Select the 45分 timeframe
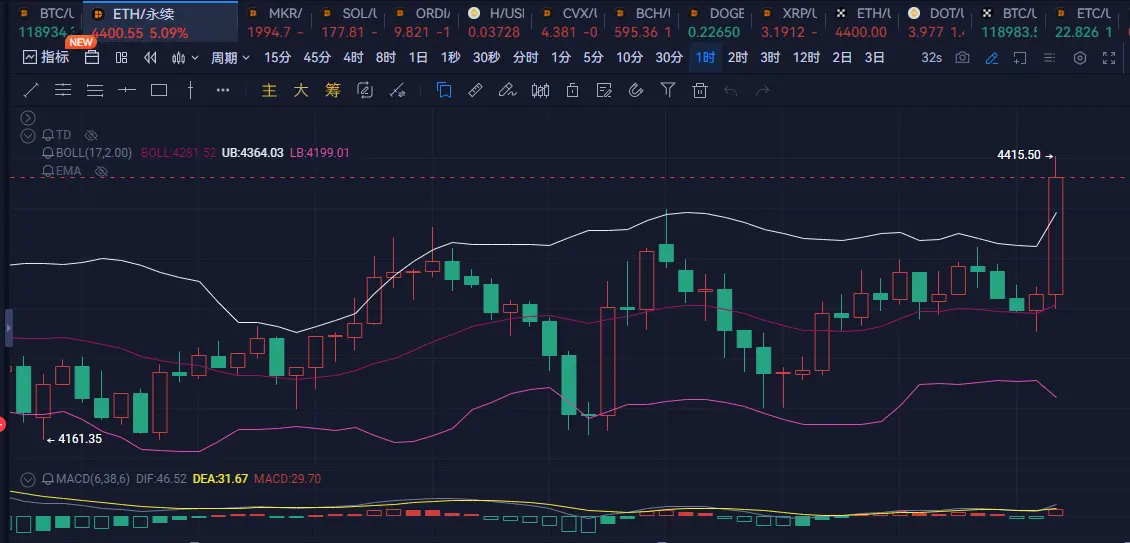The height and width of the screenshot is (543, 1130). (x=316, y=58)
